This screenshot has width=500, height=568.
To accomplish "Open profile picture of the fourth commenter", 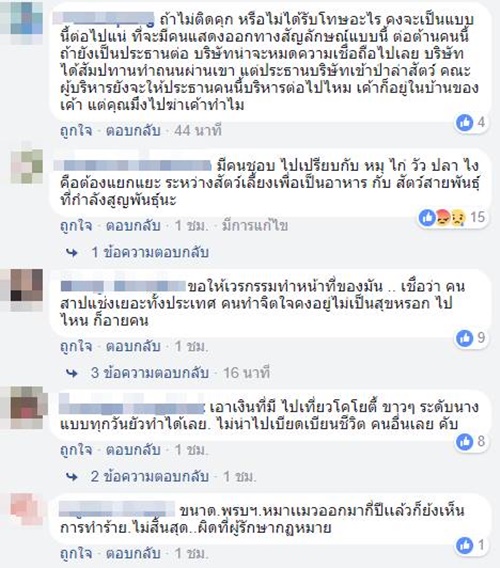I will pyautogui.click(x=27, y=408).
